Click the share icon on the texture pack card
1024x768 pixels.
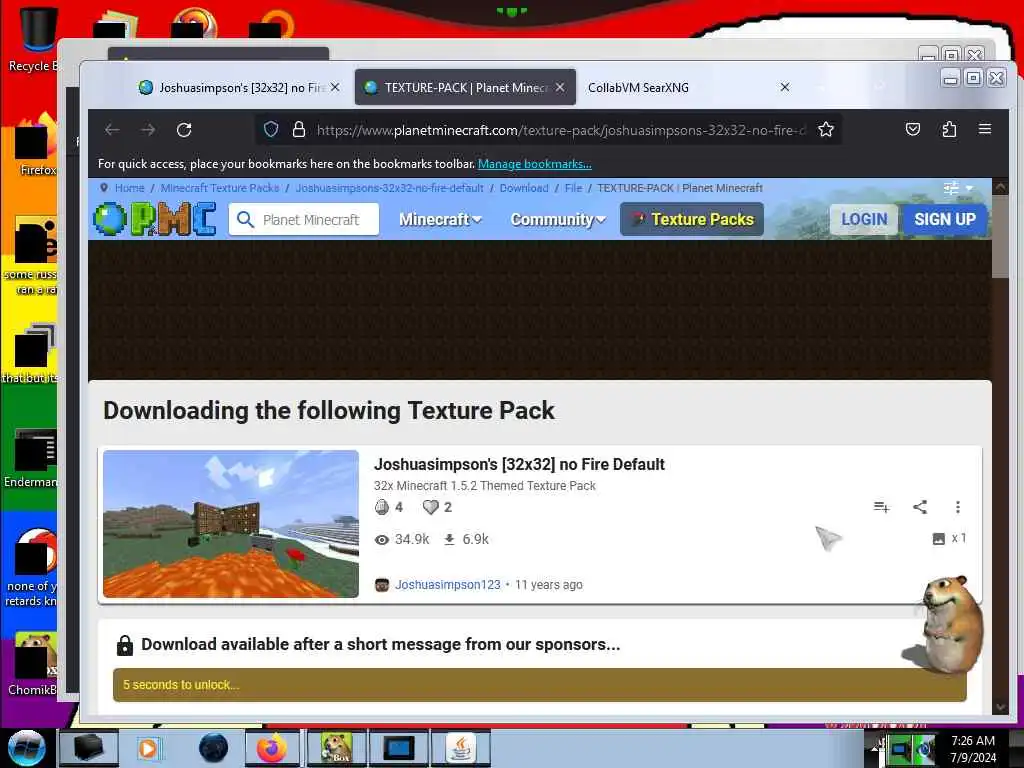[x=920, y=507]
